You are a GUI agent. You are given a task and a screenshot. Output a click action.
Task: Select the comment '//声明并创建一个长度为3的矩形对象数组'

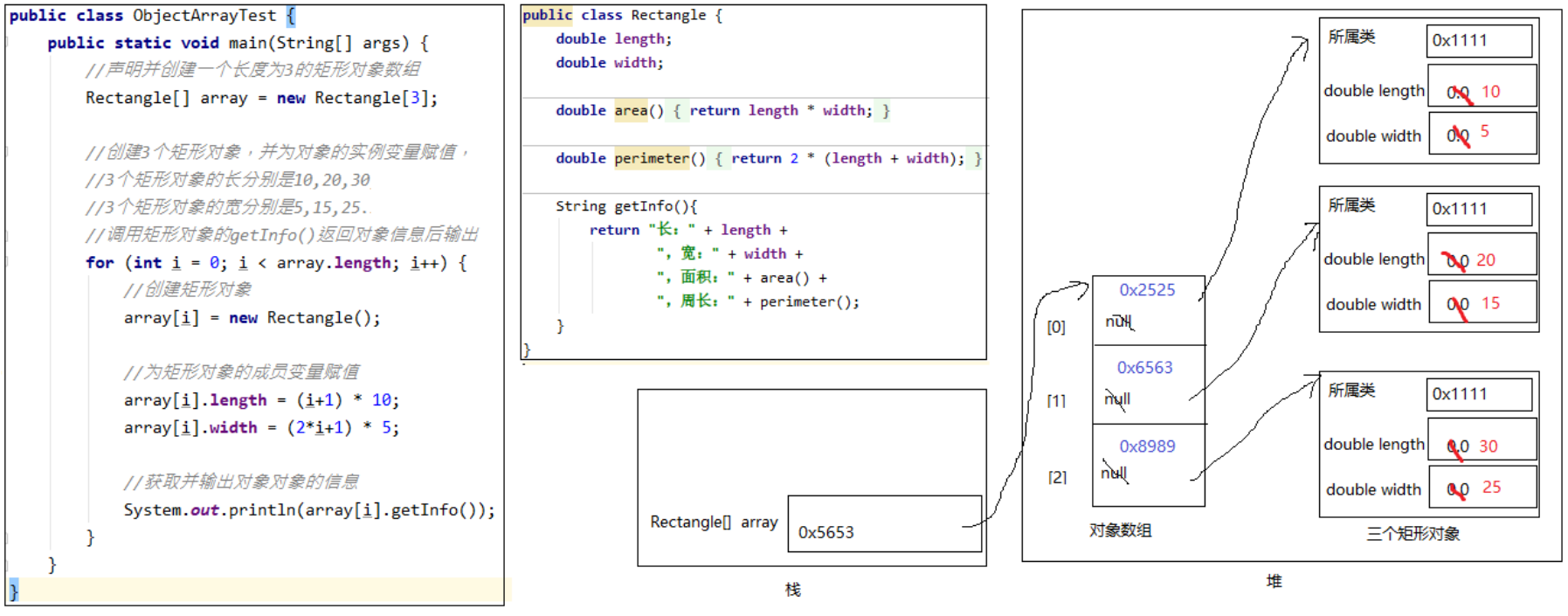point(252,70)
